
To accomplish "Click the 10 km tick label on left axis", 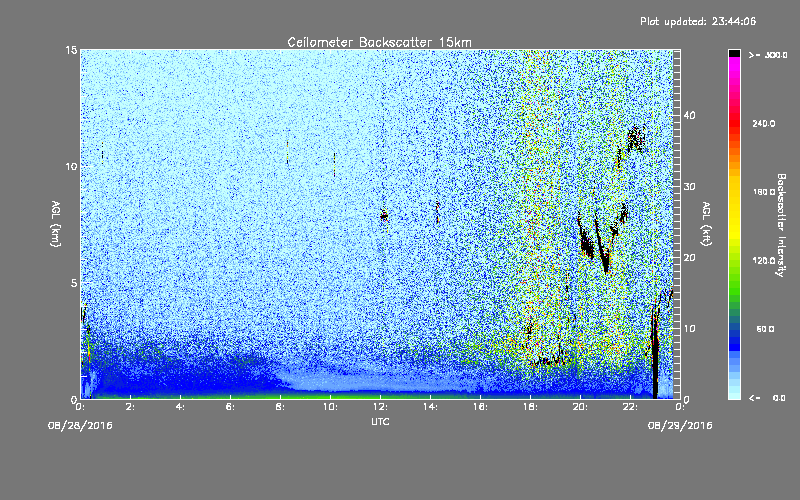I will coord(71,166).
